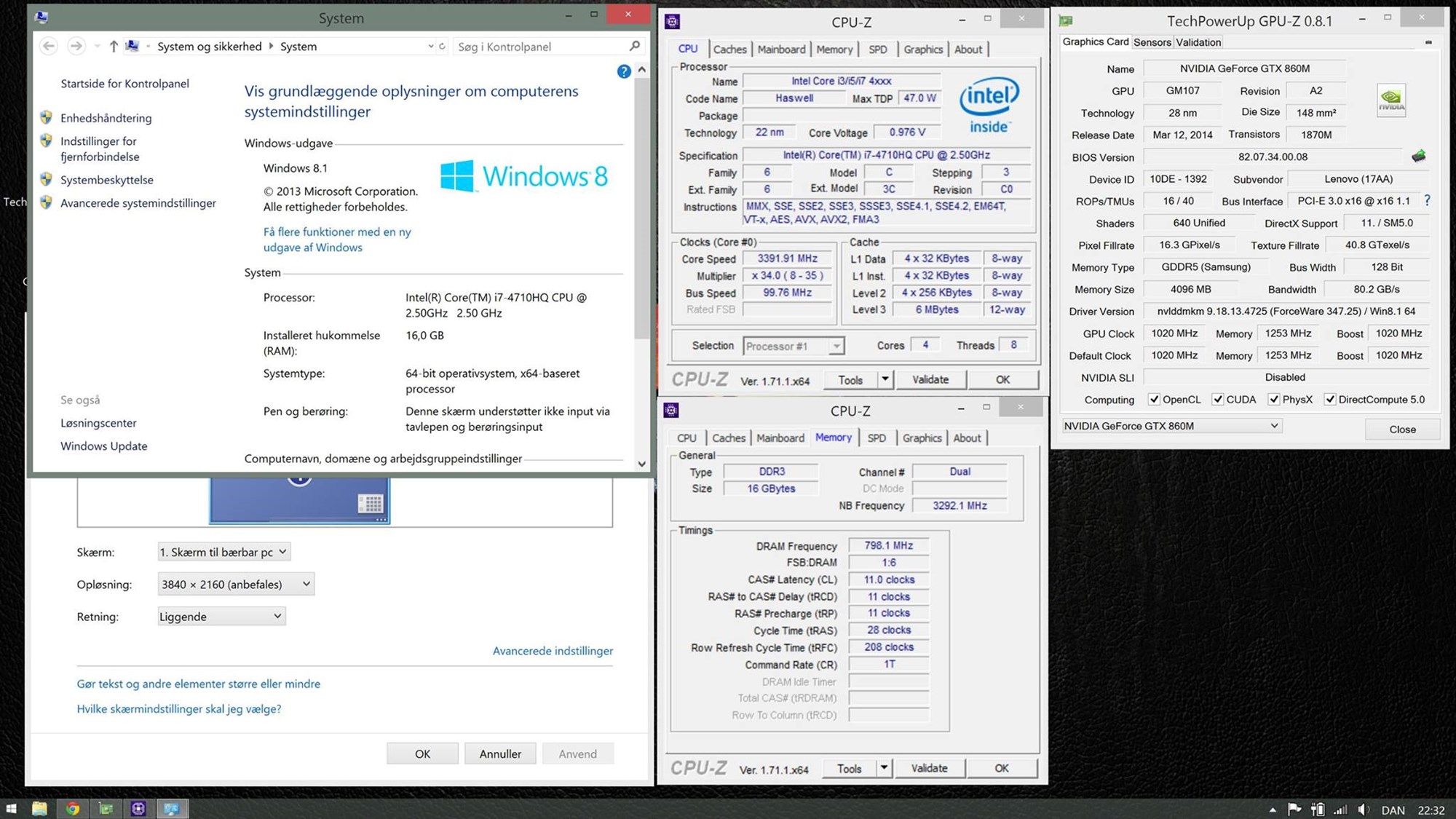Click the Intel inside logo in CPU-Z
Image resolution: width=1456 pixels, height=819 pixels.
989,106
